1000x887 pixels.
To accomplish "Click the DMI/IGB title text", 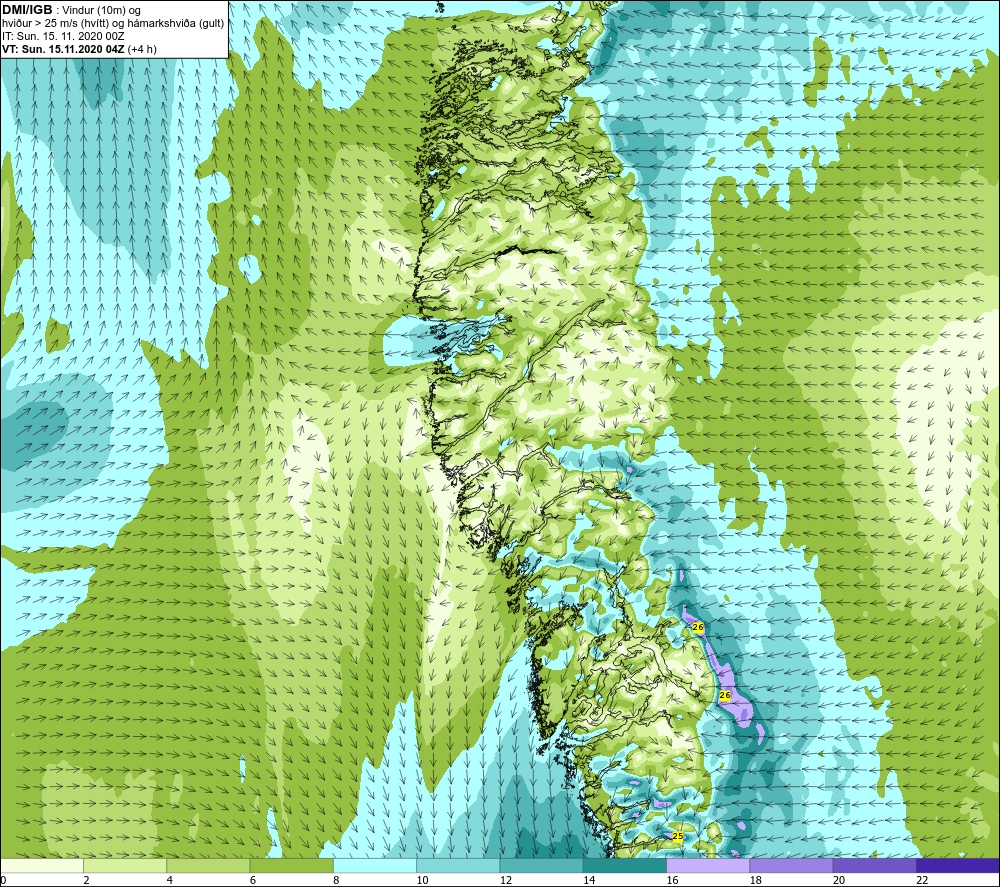I will coord(27,10).
